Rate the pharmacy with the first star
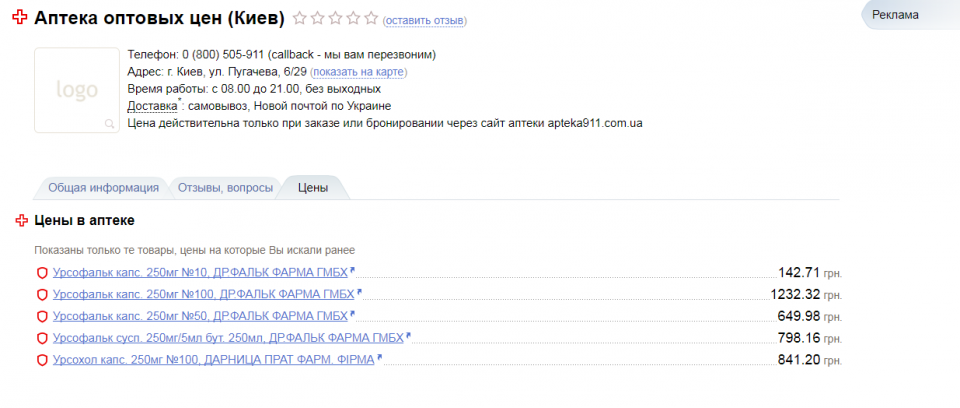 click(300, 19)
